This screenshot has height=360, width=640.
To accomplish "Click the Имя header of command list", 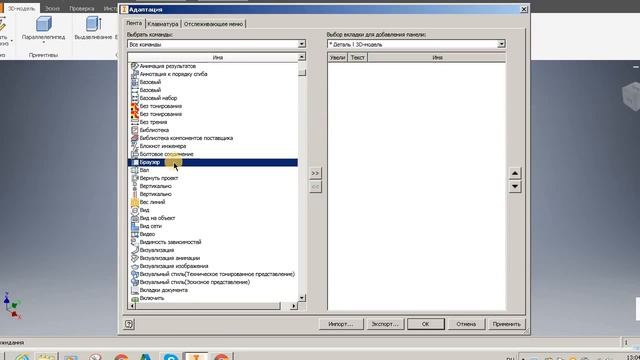I will pos(218,58).
